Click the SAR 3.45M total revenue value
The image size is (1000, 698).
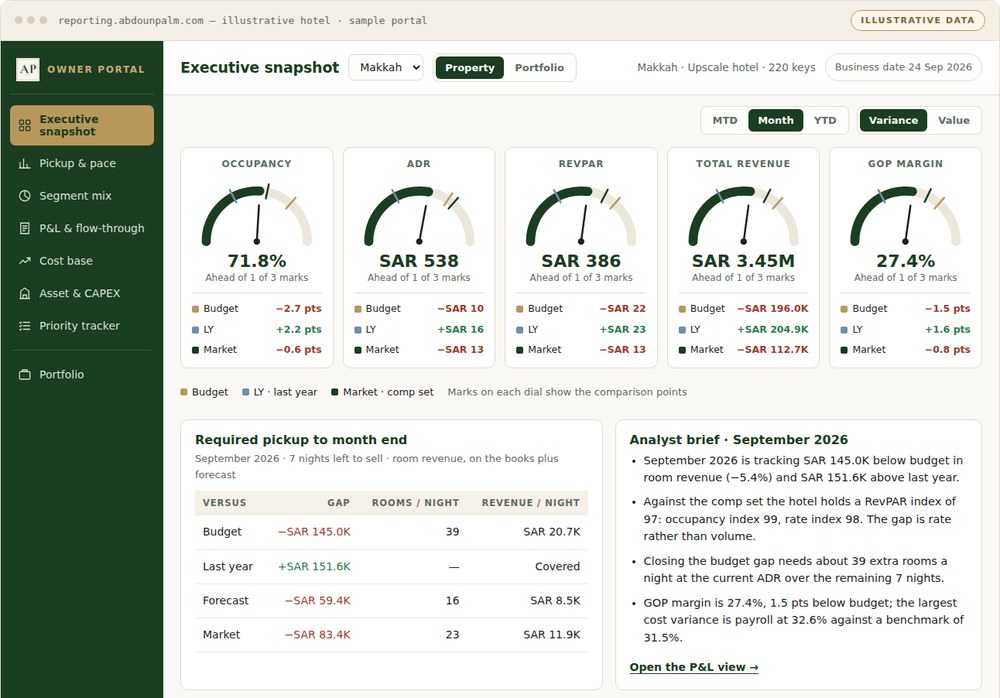743,261
